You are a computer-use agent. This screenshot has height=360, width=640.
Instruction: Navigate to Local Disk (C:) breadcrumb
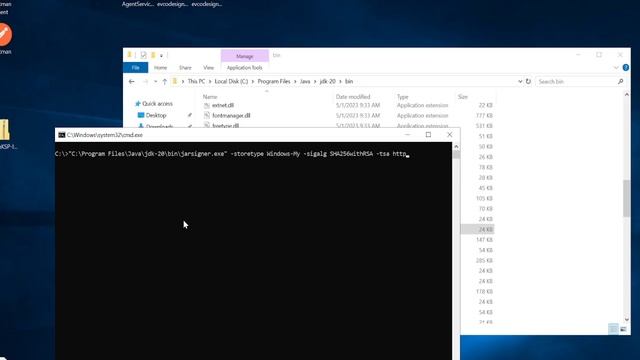(x=231, y=82)
